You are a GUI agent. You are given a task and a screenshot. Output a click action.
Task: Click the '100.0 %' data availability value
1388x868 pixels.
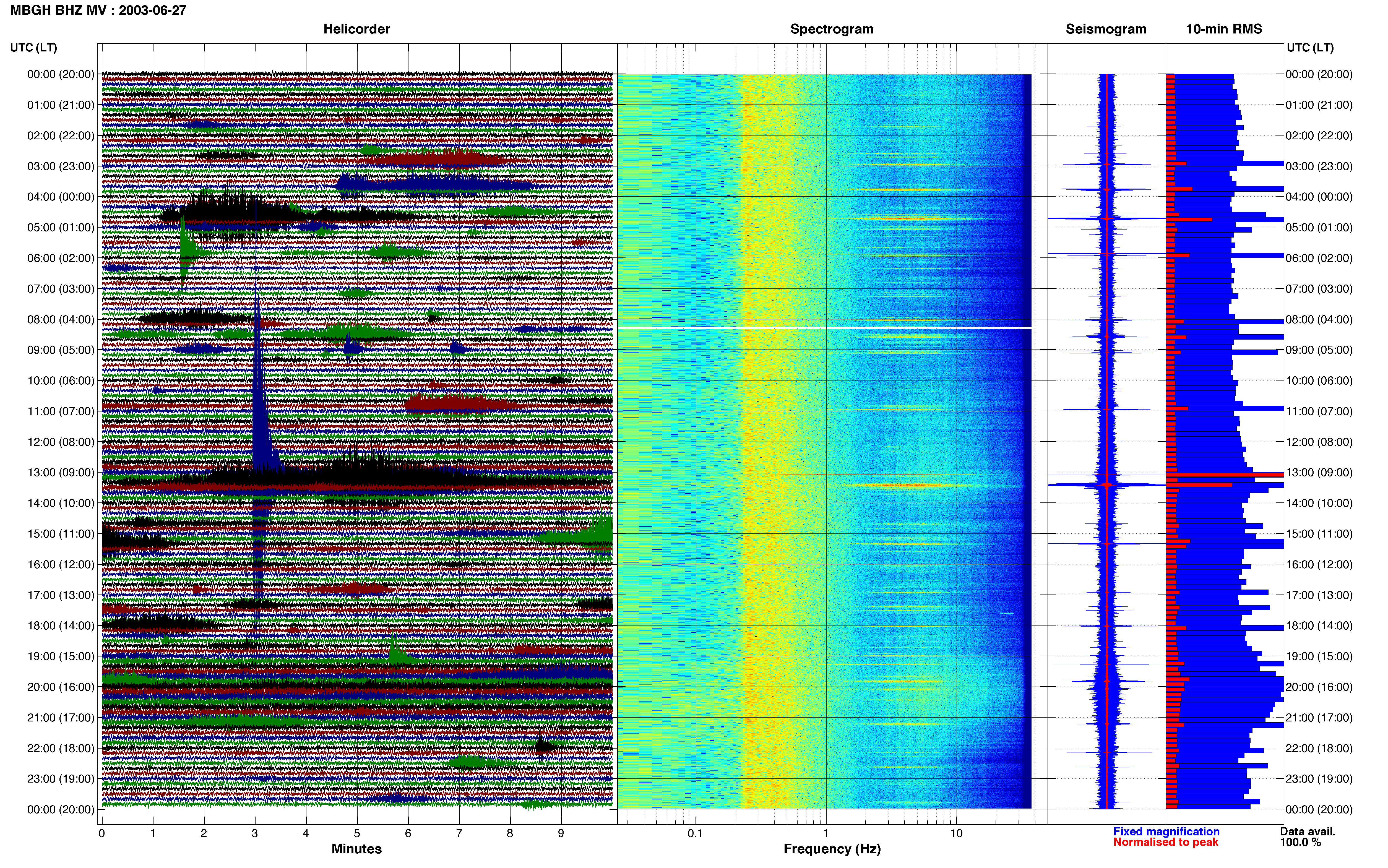(x=1300, y=842)
